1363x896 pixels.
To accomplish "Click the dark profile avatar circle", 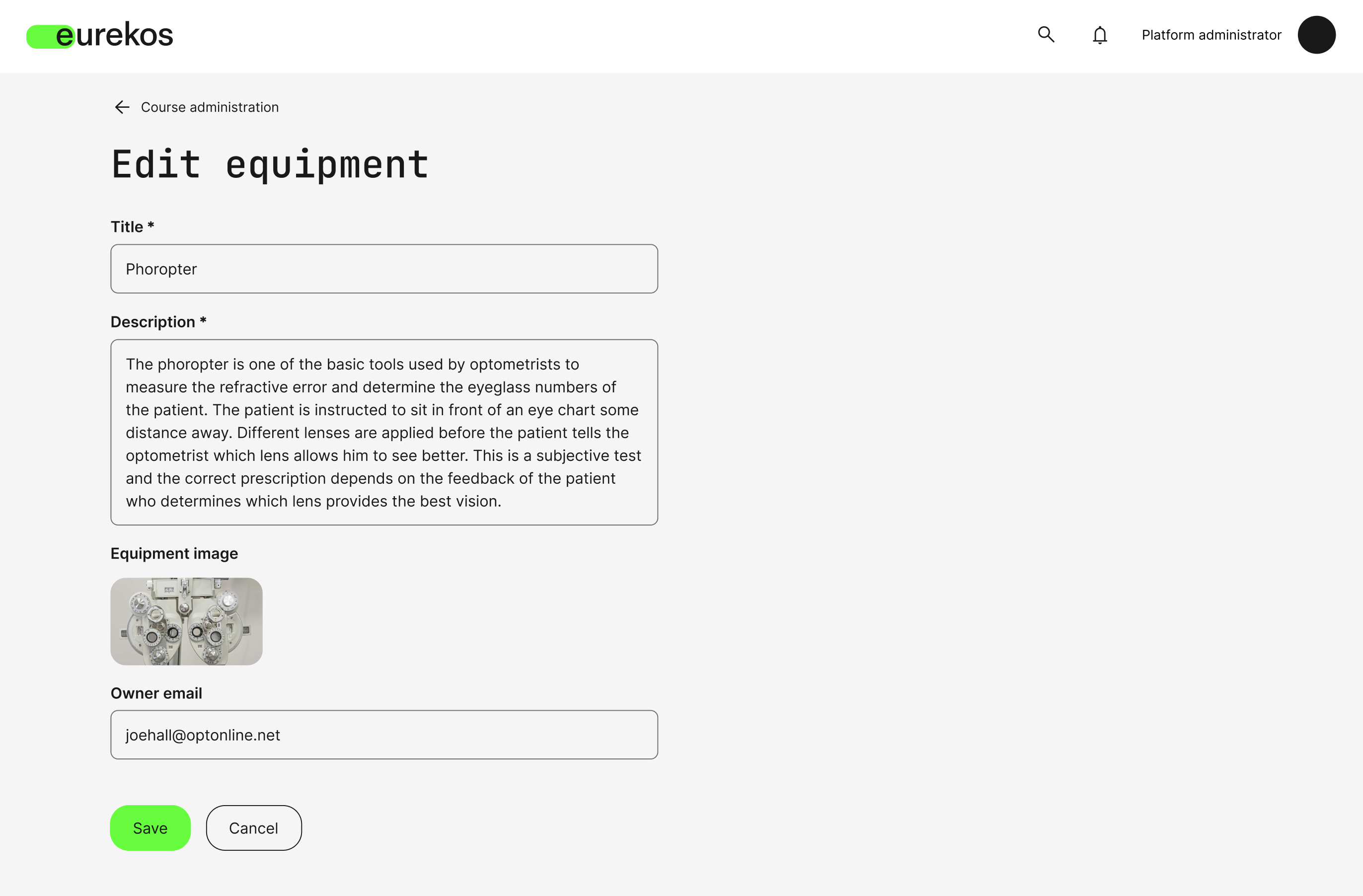I will pyautogui.click(x=1316, y=35).
